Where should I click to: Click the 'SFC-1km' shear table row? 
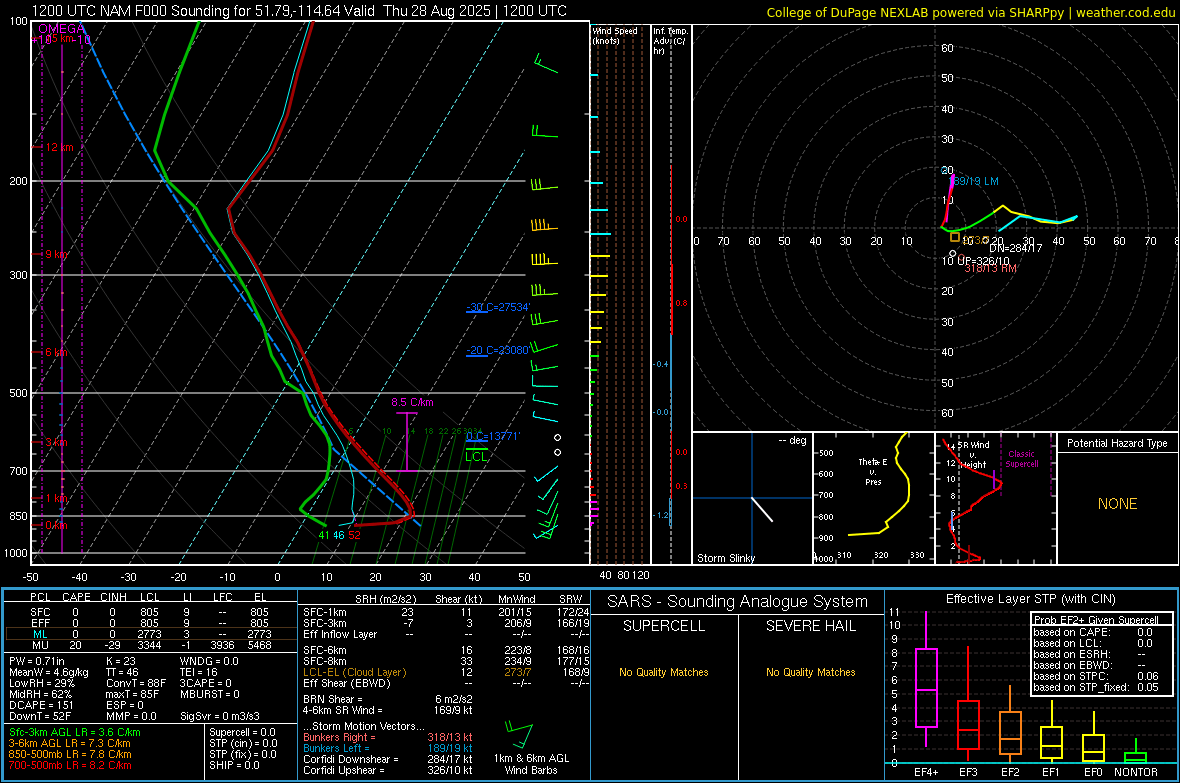[x=446, y=612]
